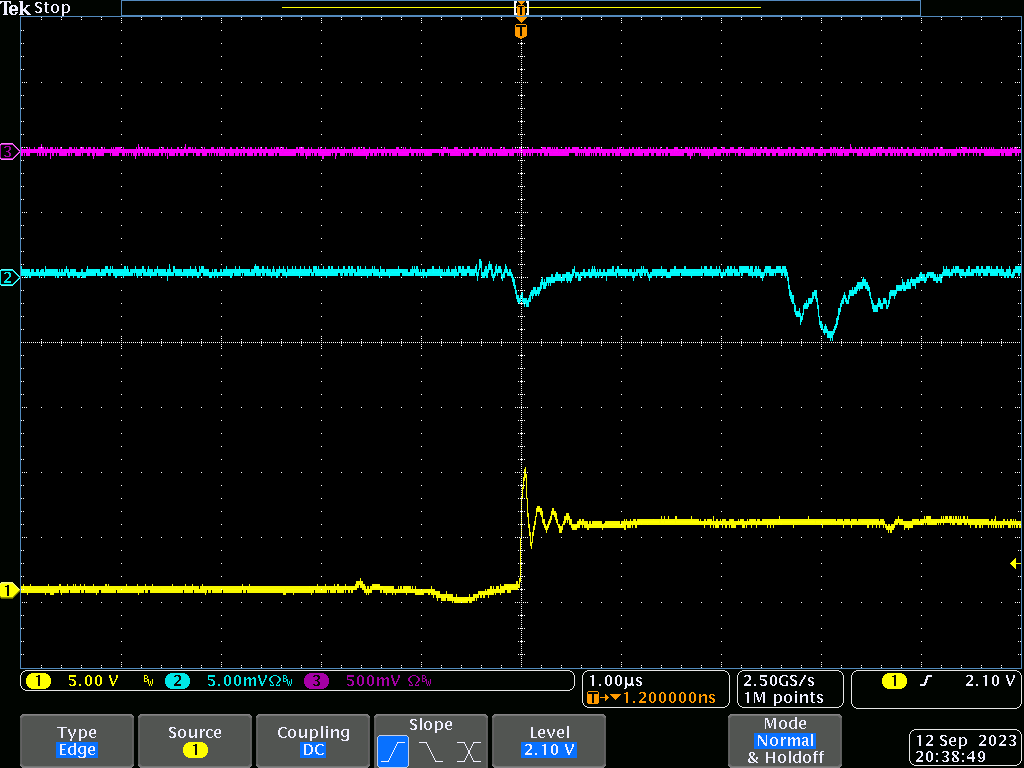
Task: Click the date and time display
Action: tap(966, 749)
